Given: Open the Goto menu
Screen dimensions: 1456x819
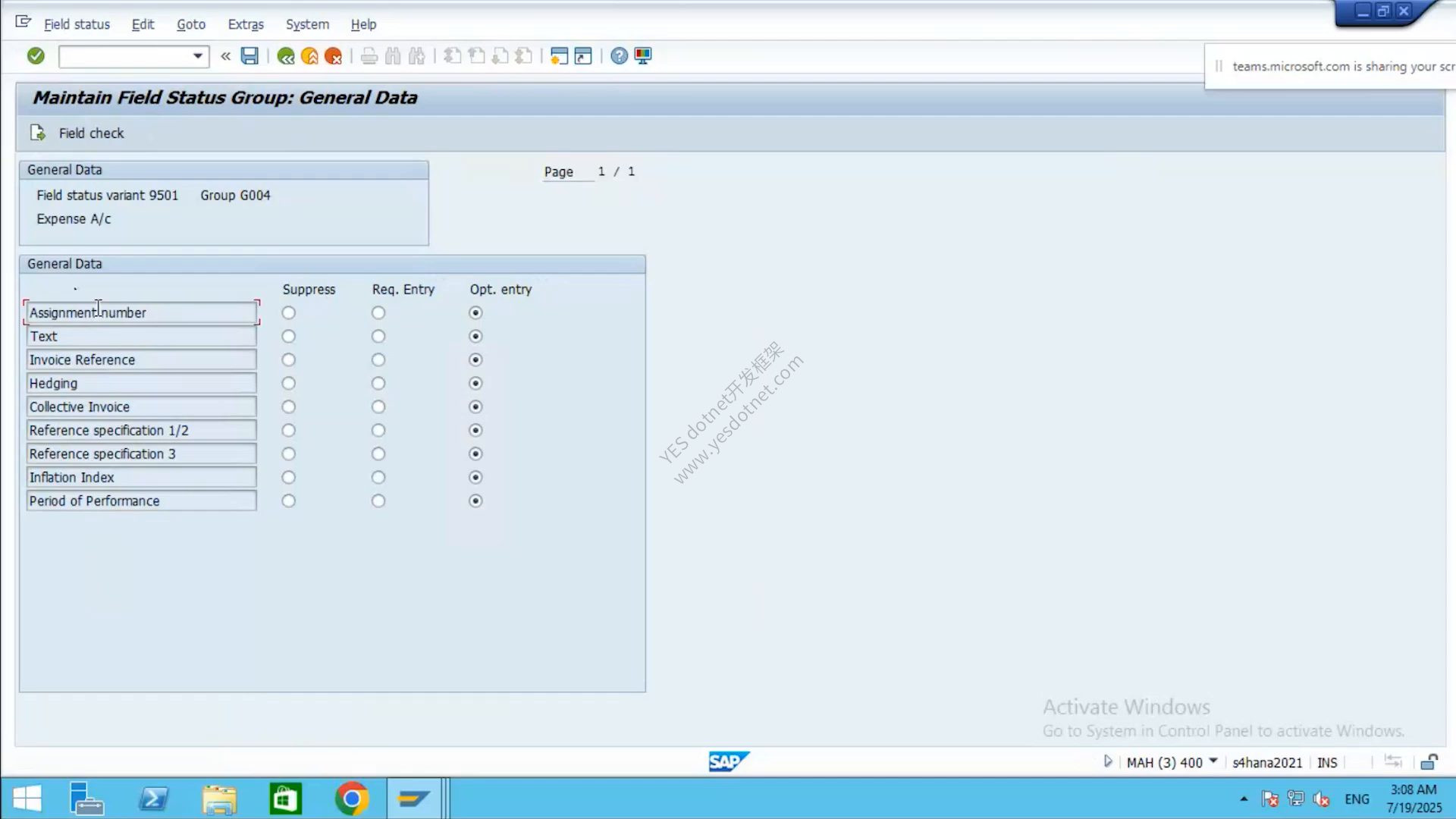Looking at the screenshot, I should pos(191,24).
